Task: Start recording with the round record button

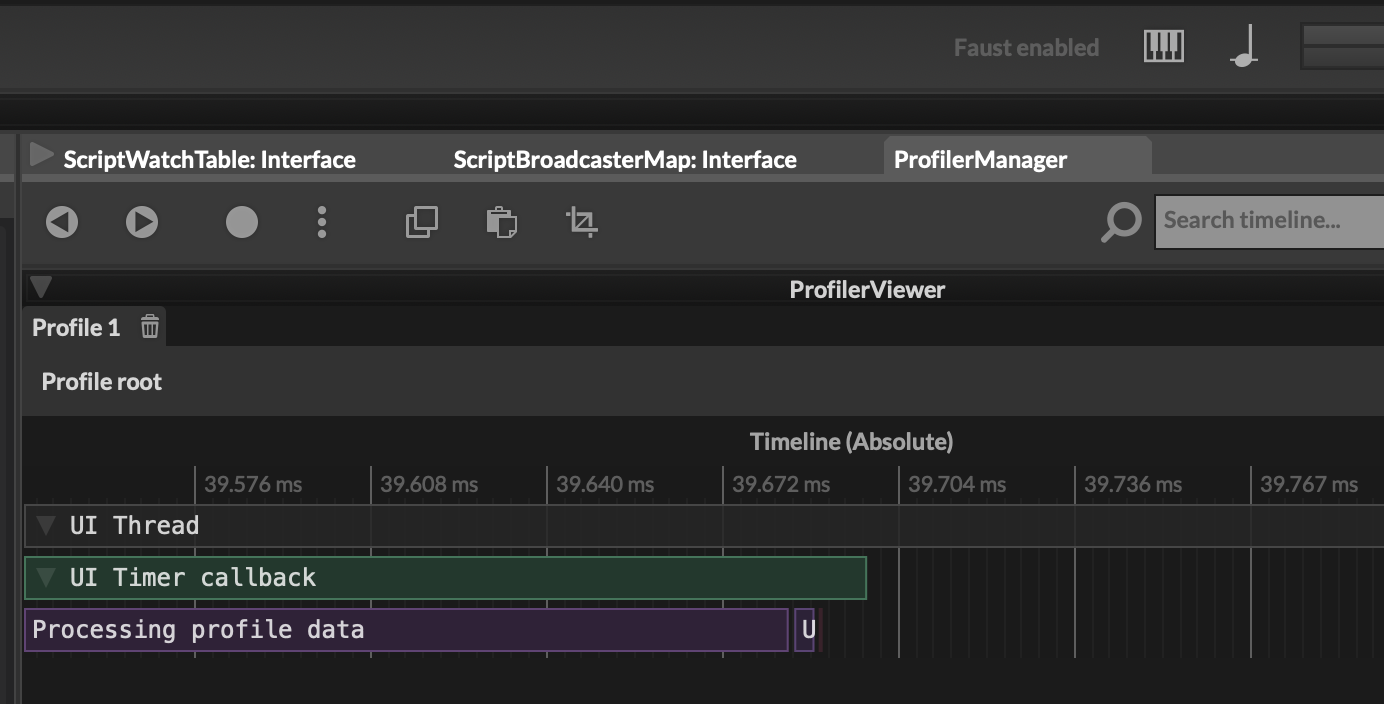Action: (x=242, y=222)
